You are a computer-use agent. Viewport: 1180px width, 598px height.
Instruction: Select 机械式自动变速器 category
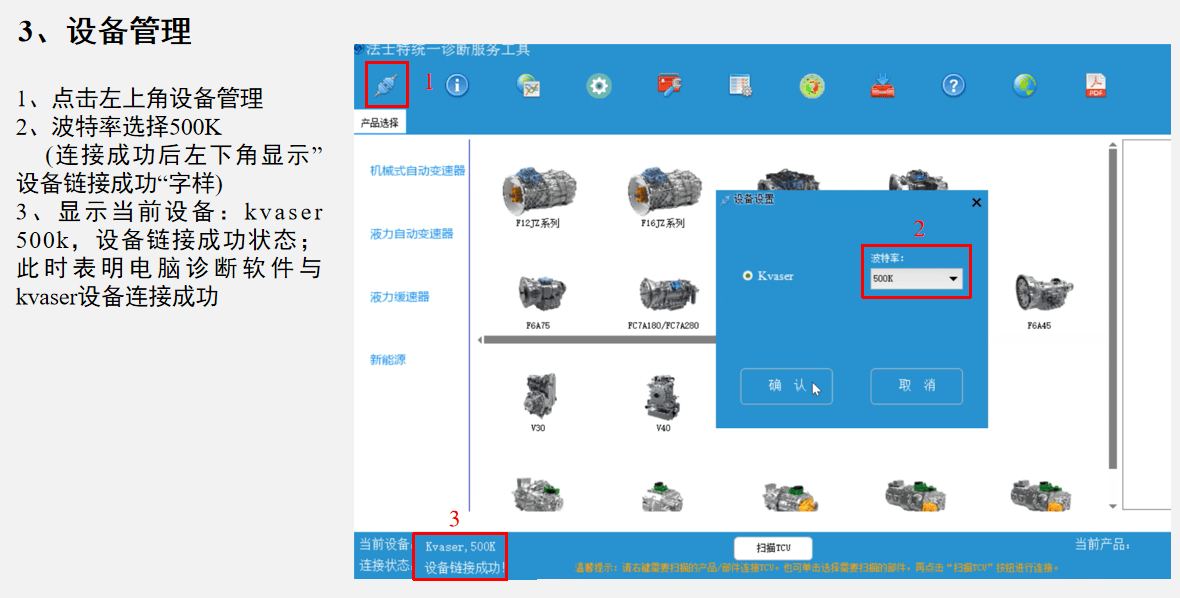point(418,171)
